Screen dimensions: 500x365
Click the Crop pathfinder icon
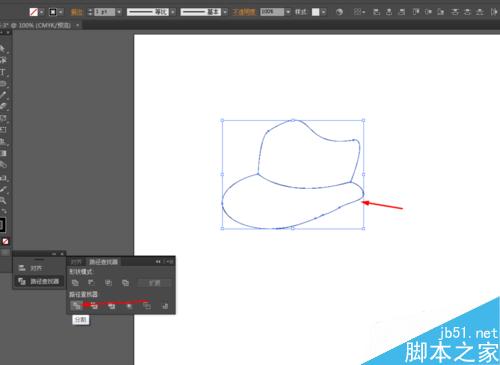tap(129, 306)
